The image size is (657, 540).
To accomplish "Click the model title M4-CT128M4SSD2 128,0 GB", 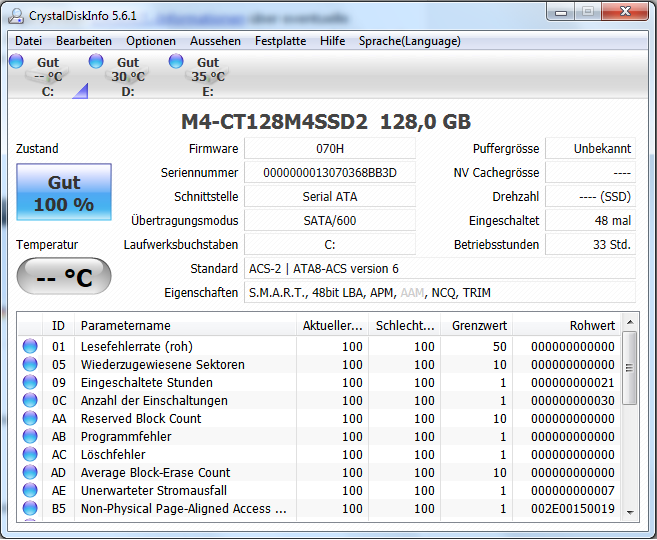I will (x=326, y=122).
